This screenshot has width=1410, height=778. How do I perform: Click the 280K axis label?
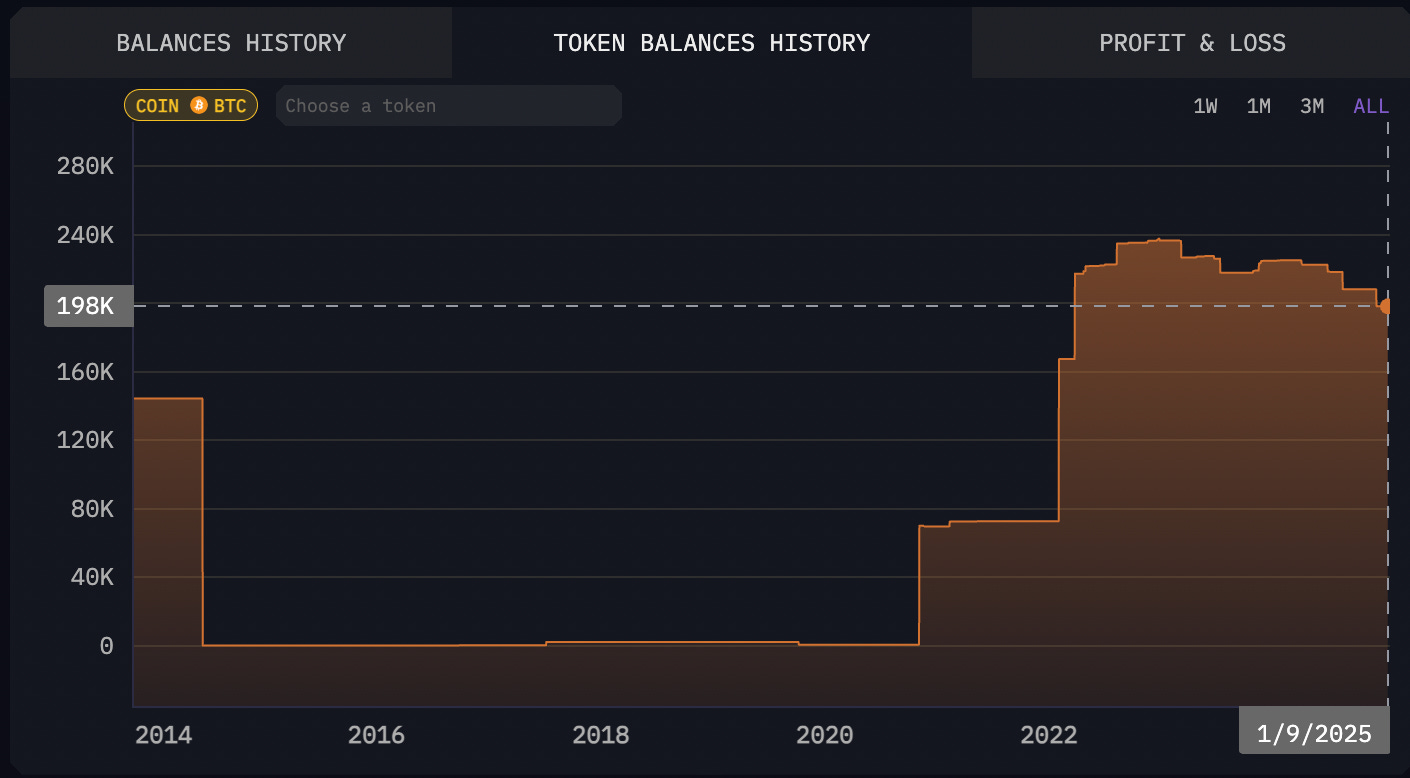(x=85, y=166)
